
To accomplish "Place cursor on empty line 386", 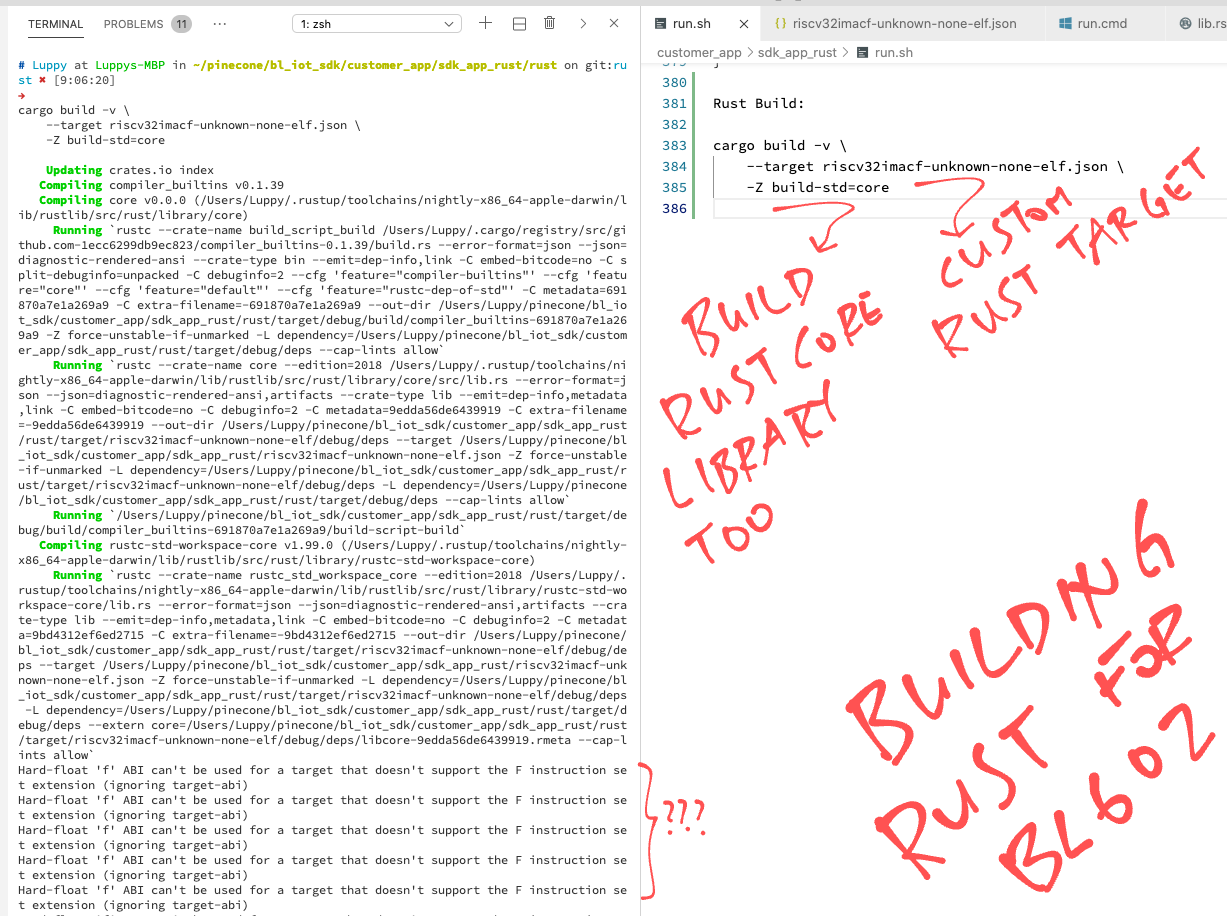I will [900, 208].
